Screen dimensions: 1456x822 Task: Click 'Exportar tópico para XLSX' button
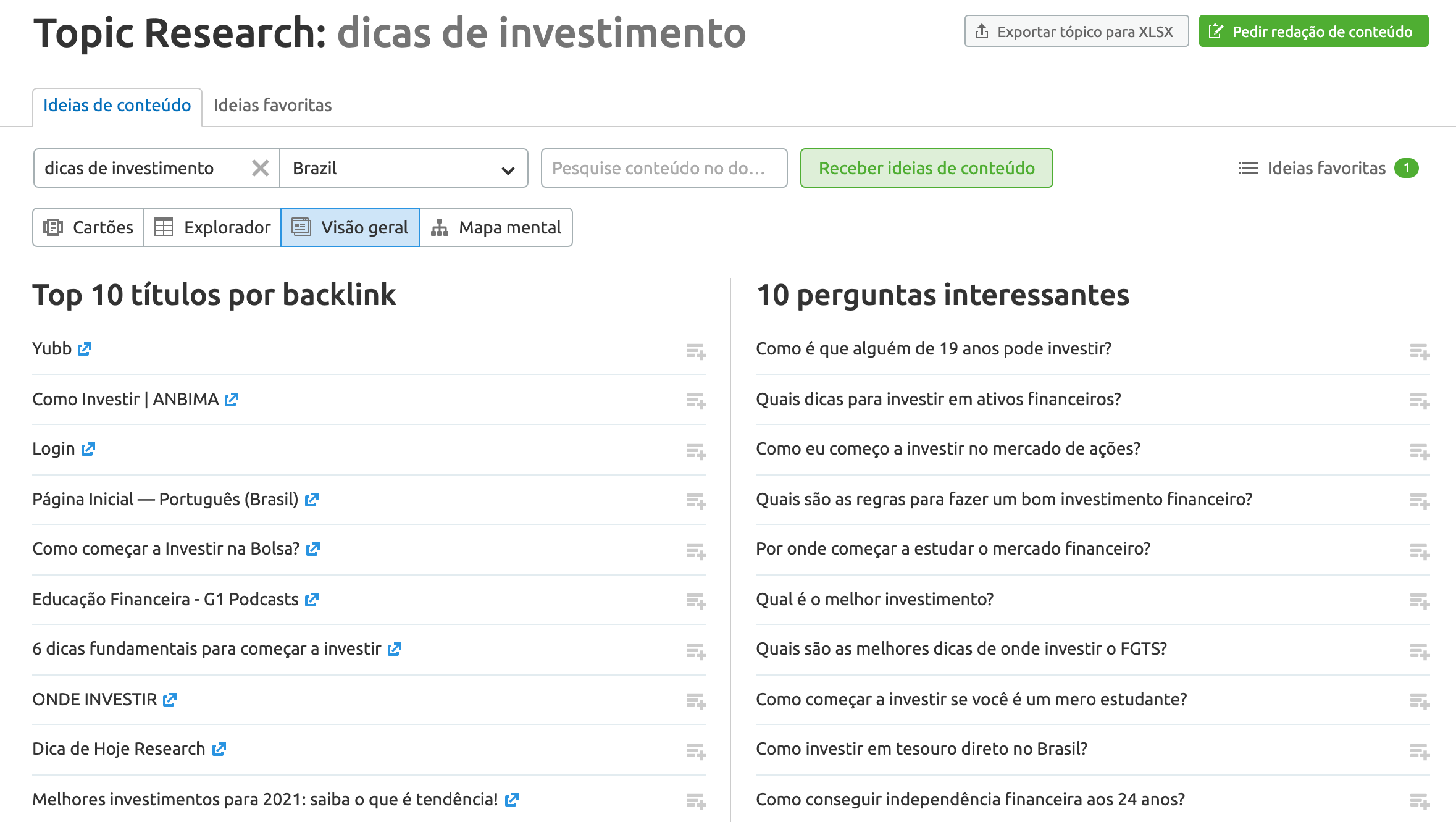click(x=1076, y=31)
